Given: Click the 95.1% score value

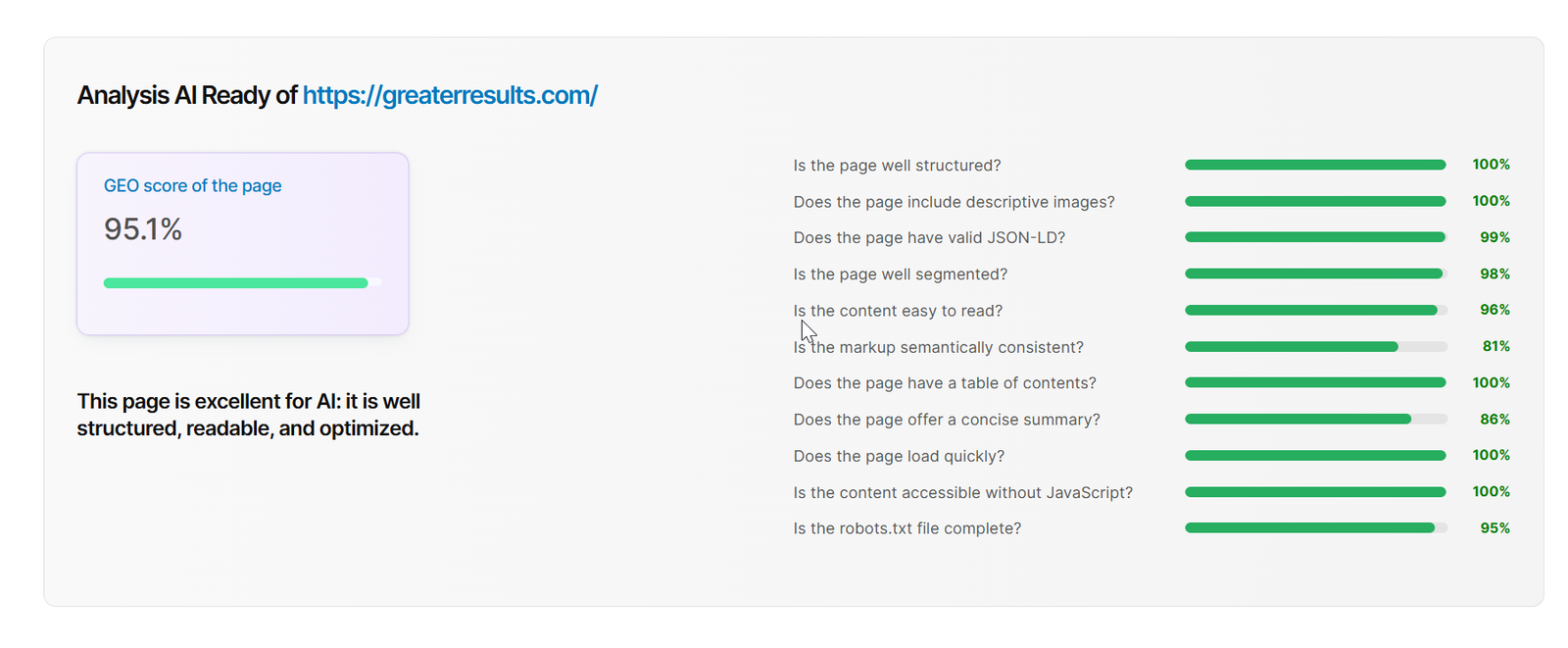Looking at the screenshot, I should (x=143, y=229).
